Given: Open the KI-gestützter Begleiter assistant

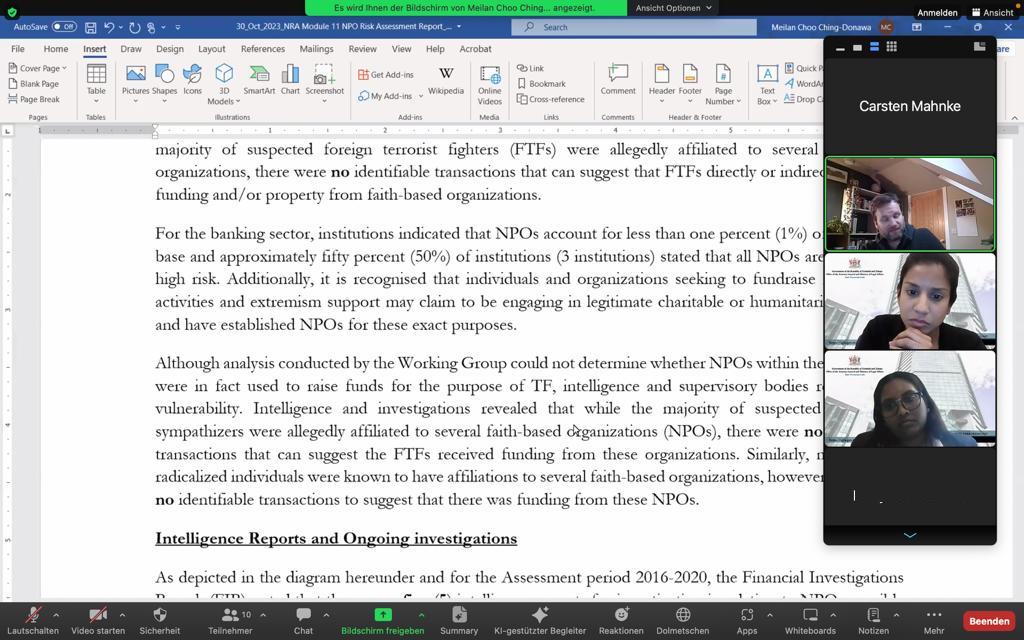Looking at the screenshot, I should coord(540,620).
